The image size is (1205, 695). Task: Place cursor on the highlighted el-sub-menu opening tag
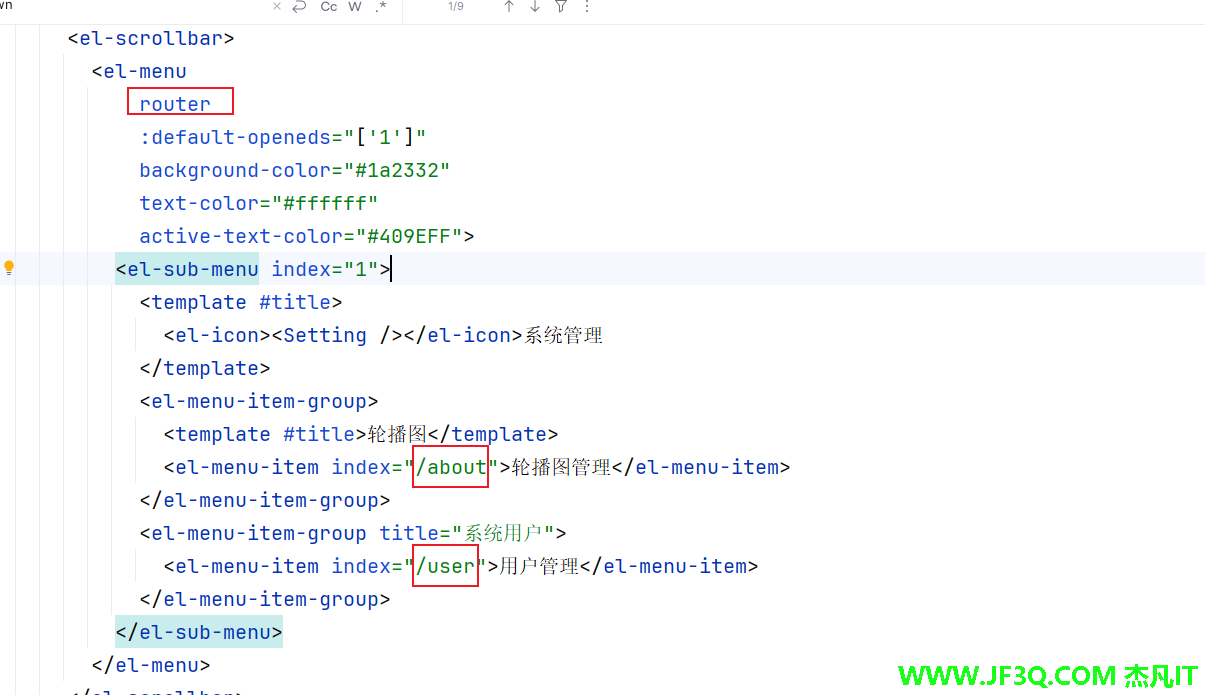point(187,268)
